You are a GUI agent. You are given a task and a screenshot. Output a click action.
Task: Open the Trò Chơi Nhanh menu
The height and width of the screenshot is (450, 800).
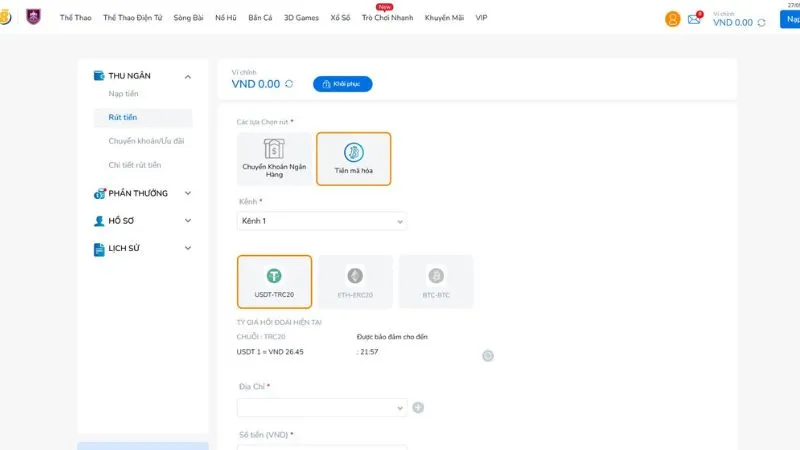click(x=387, y=17)
